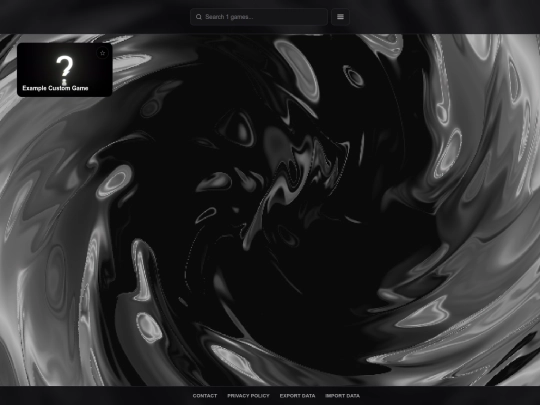540x405 pixels.
Task: Expand the options menu next to the search bar
Action: coord(340,17)
